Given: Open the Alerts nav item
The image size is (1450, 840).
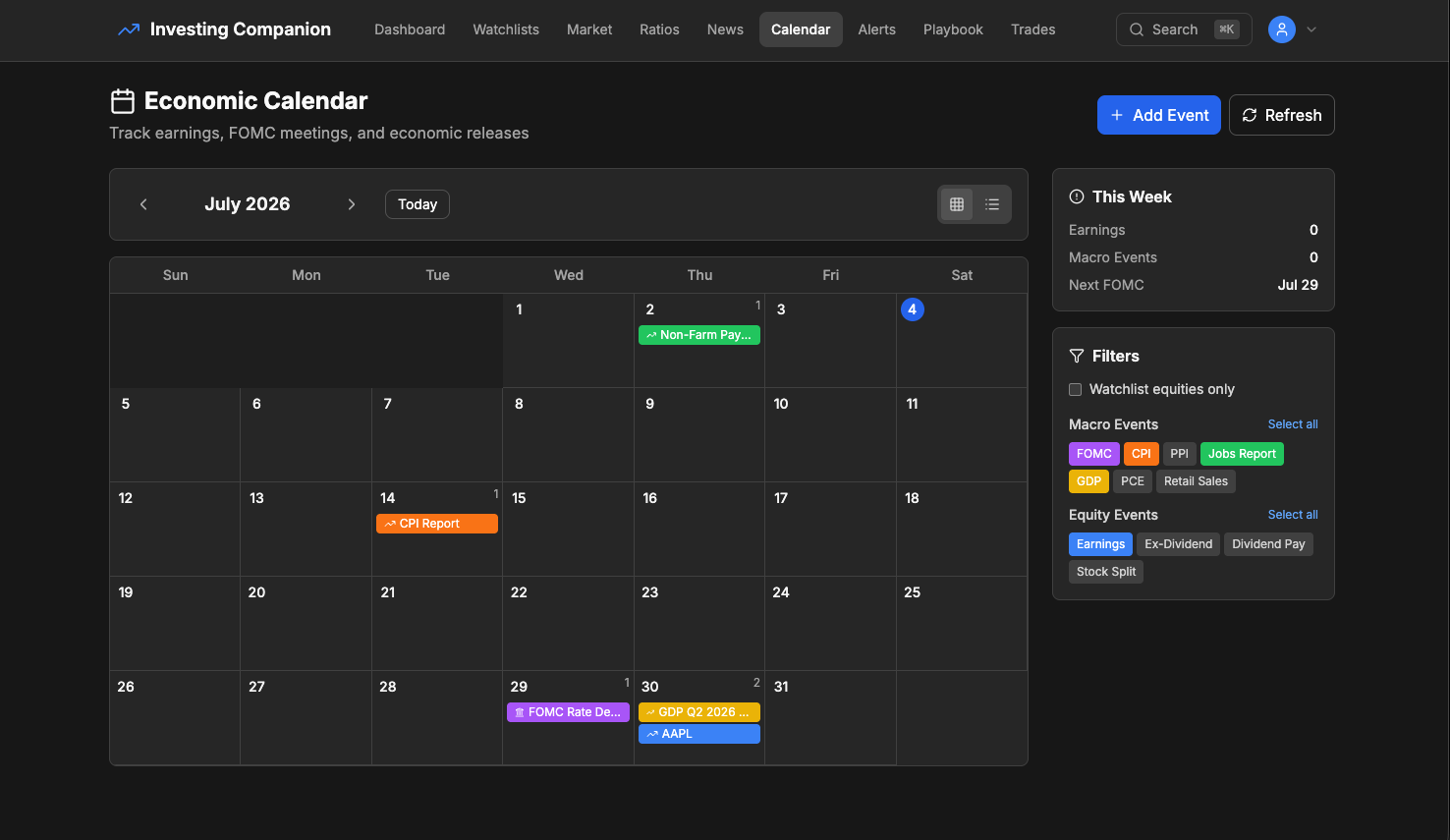Looking at the screenshot, I should [x=877, y=29].
